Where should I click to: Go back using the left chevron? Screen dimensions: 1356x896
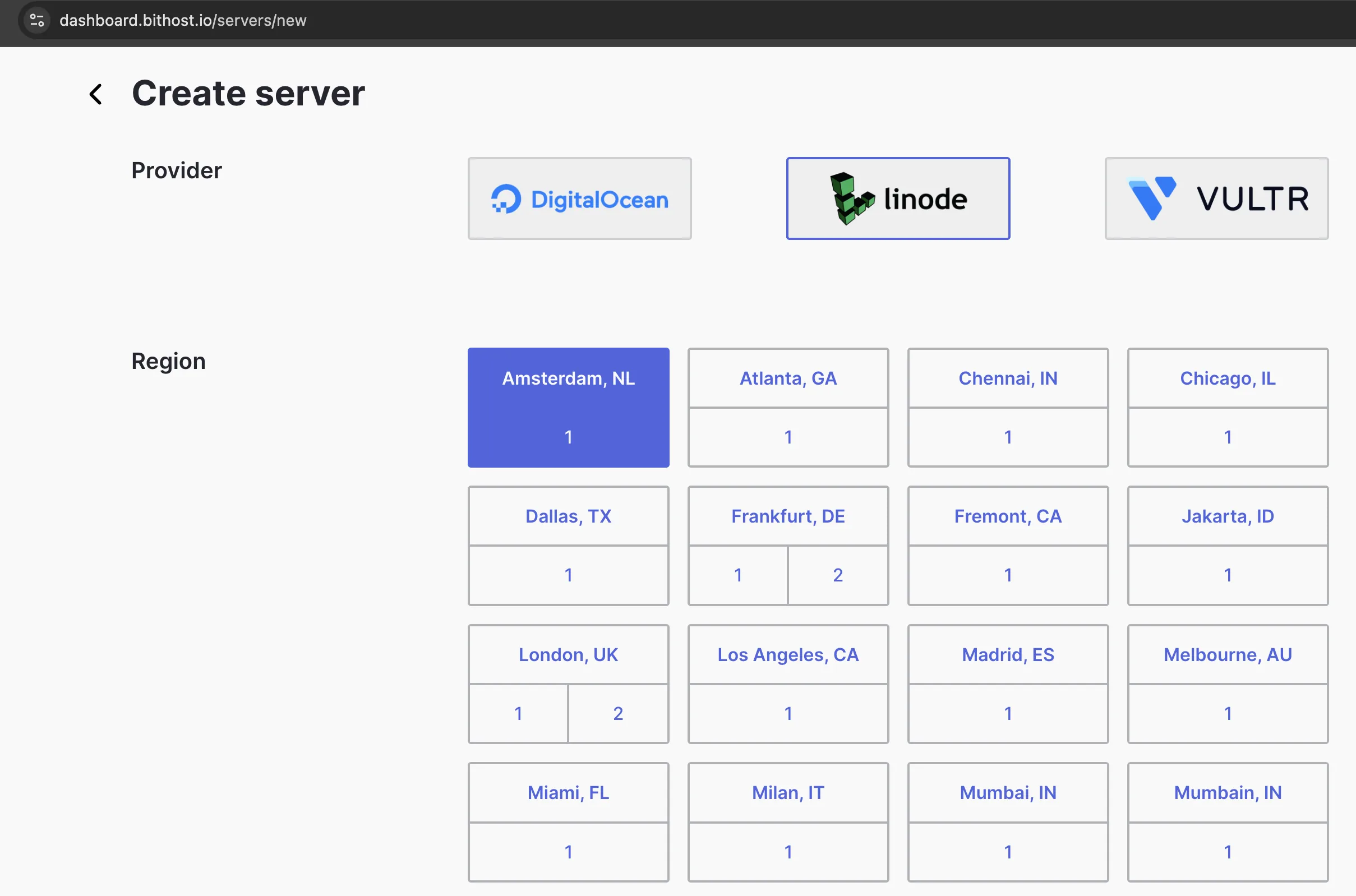coord(96,94)
